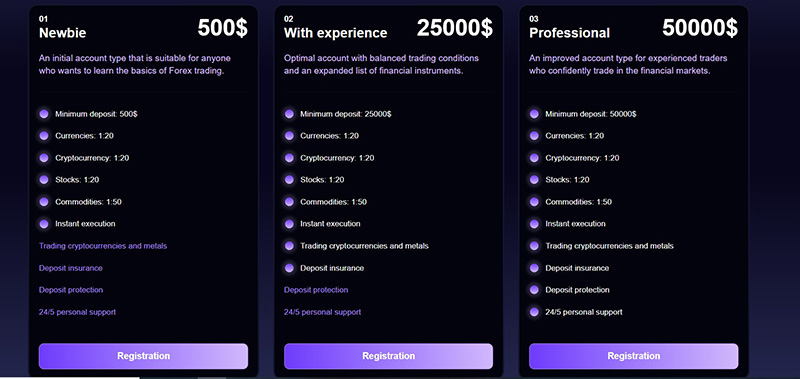Click the Registration button under Professional plan
The image size is (800, 379).
(634, 356)
